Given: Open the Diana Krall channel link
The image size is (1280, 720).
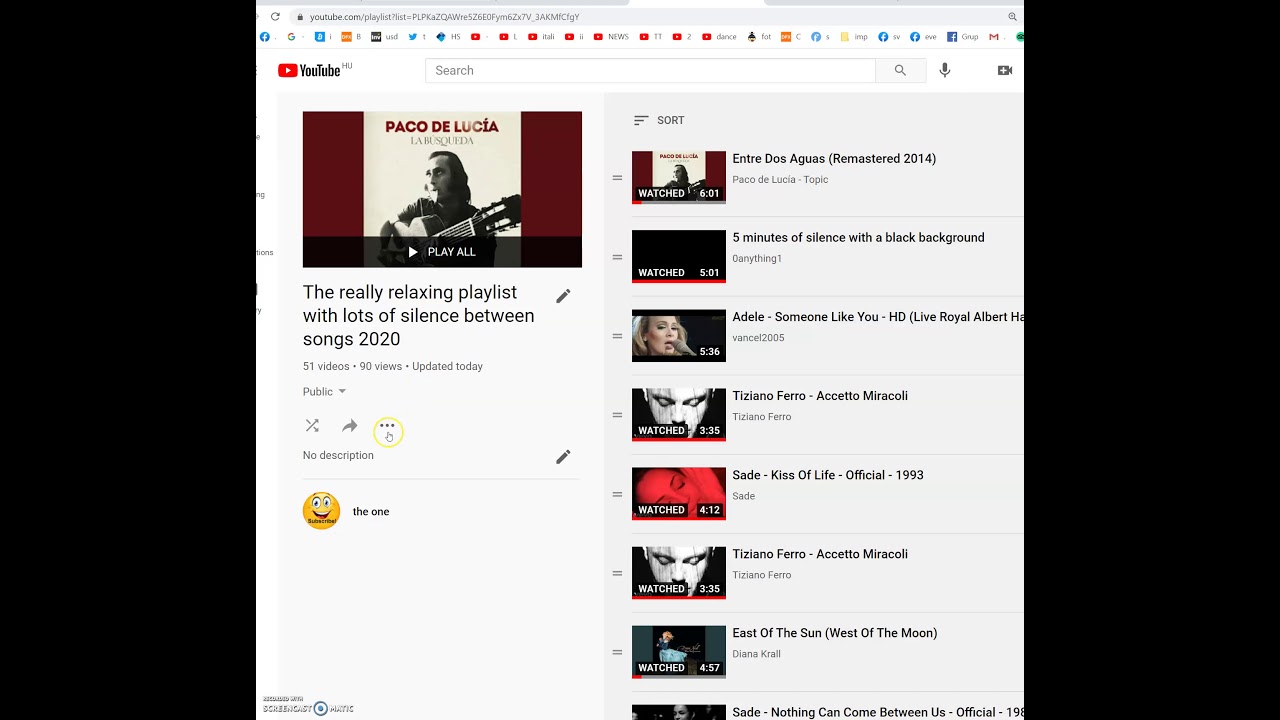Looking at the screenshot, I should coord(756,654).
